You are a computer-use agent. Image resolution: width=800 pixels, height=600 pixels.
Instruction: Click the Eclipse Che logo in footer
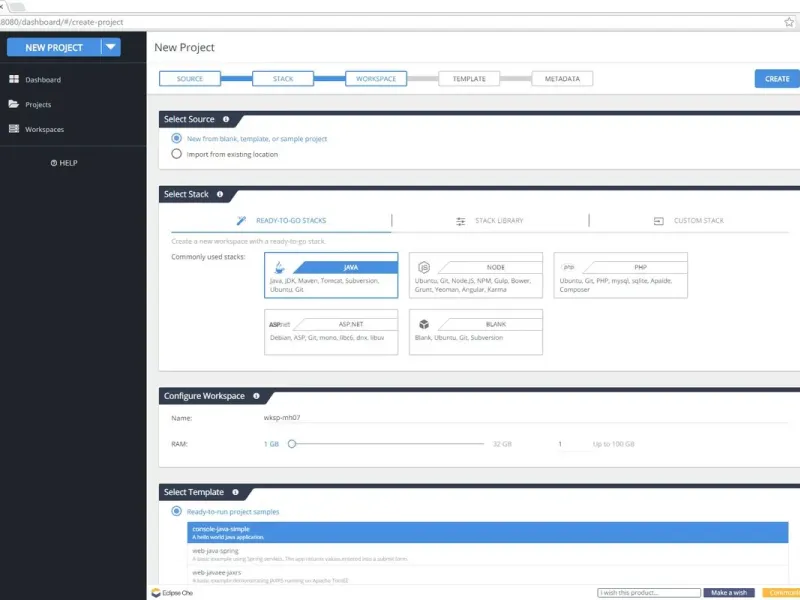point(172,593)
